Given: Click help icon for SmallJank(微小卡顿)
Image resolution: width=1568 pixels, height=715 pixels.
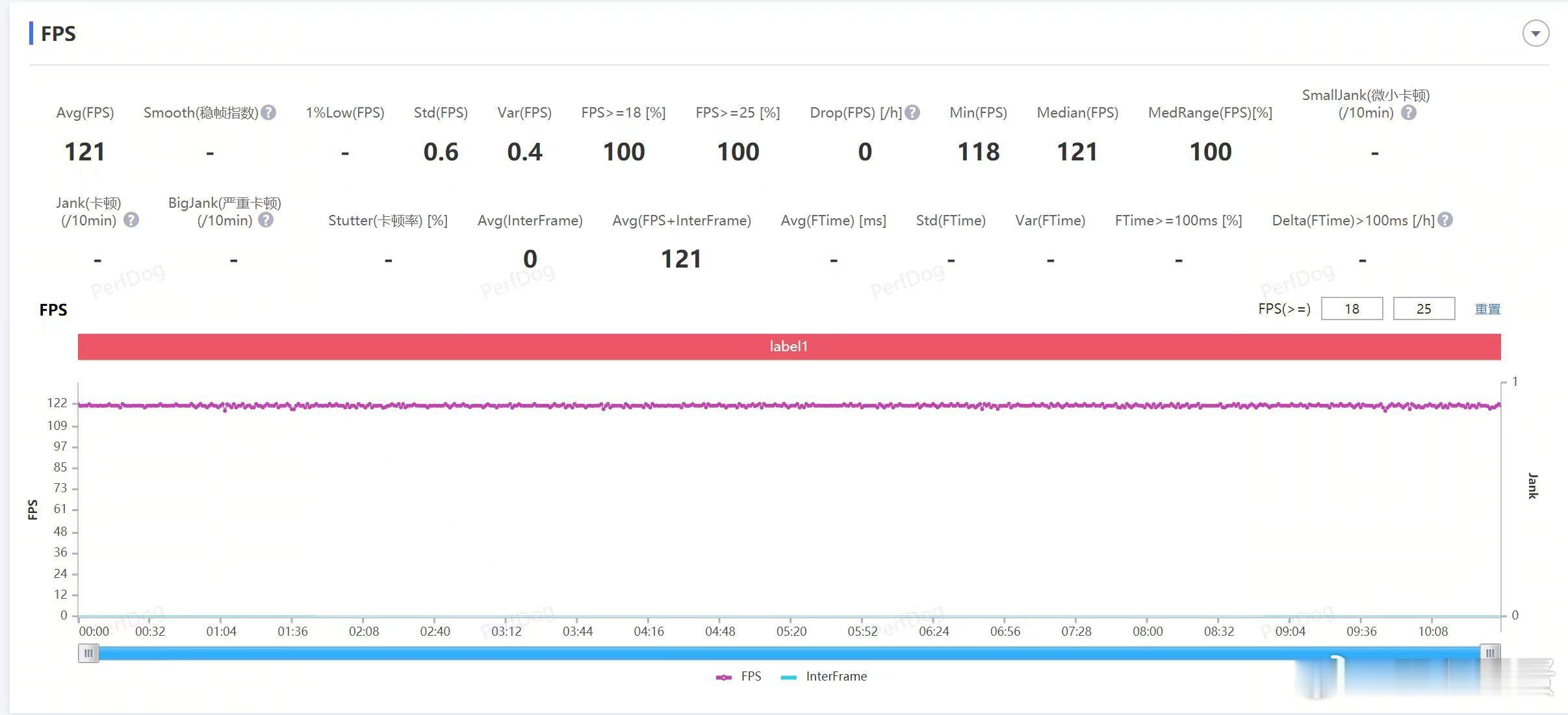Looking at the screenshot, I should tap(1408, 113).
